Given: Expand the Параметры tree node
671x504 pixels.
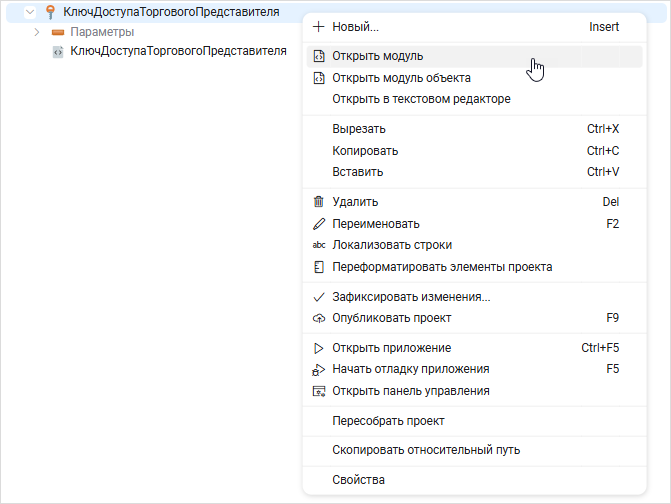Looking at the screenshot, I should (x=37, y=32).
